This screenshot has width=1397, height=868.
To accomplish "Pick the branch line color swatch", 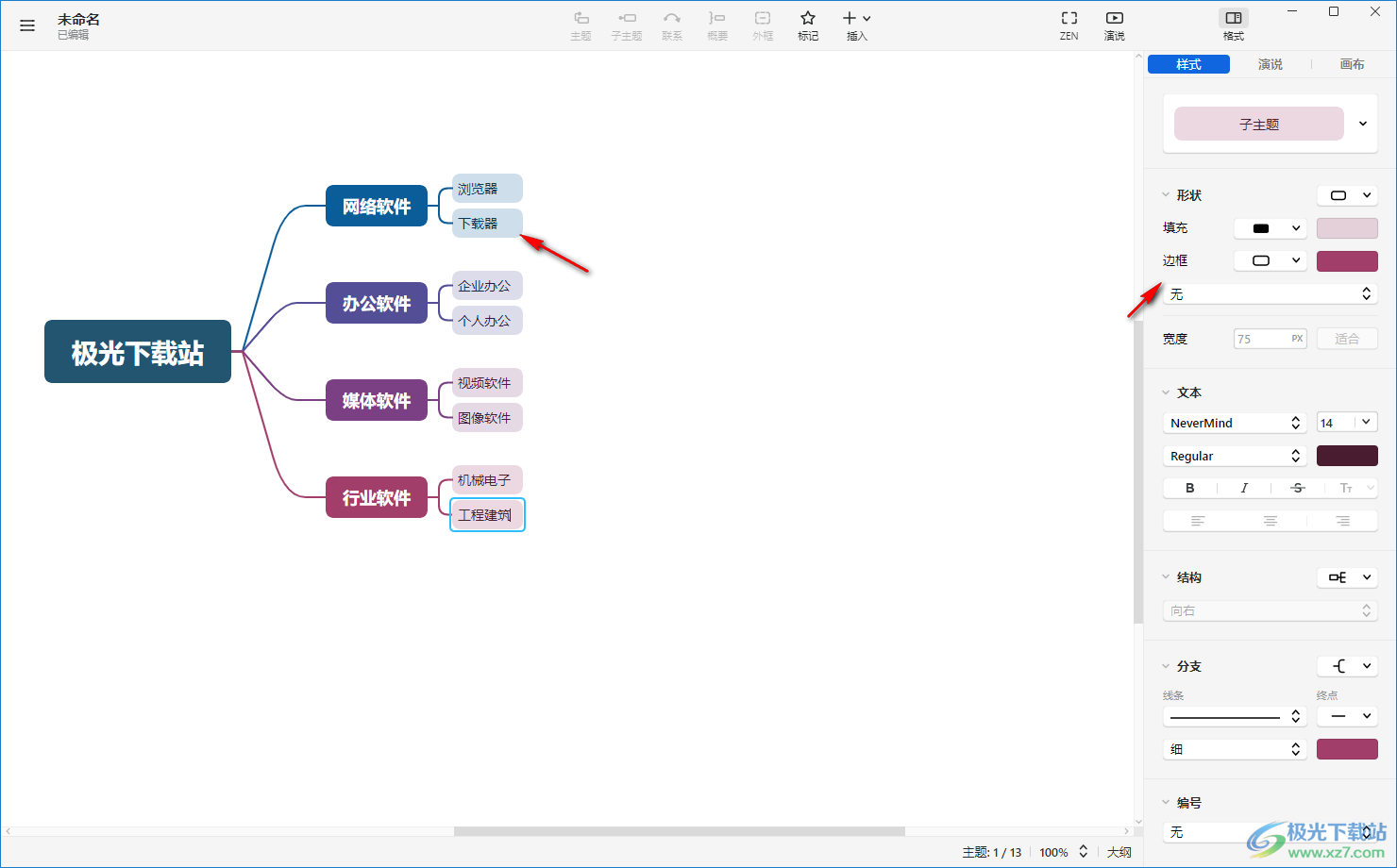I will click(1347, 749).
